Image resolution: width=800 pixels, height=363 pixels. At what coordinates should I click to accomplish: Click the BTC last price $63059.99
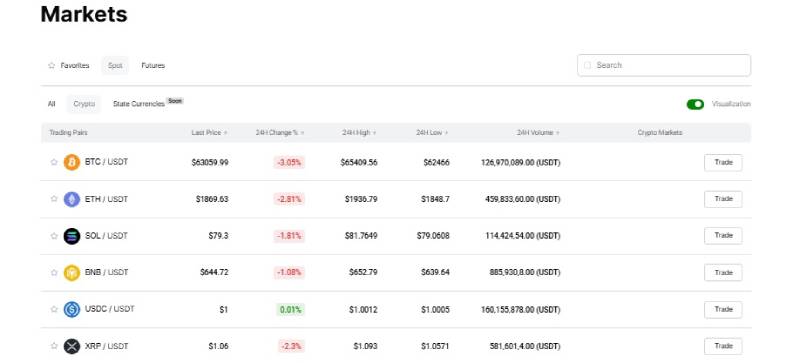[210, 162]
